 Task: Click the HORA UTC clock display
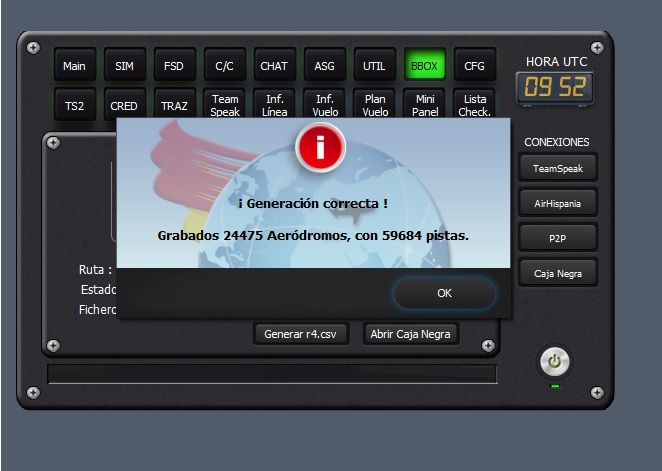tap(553, 88)
